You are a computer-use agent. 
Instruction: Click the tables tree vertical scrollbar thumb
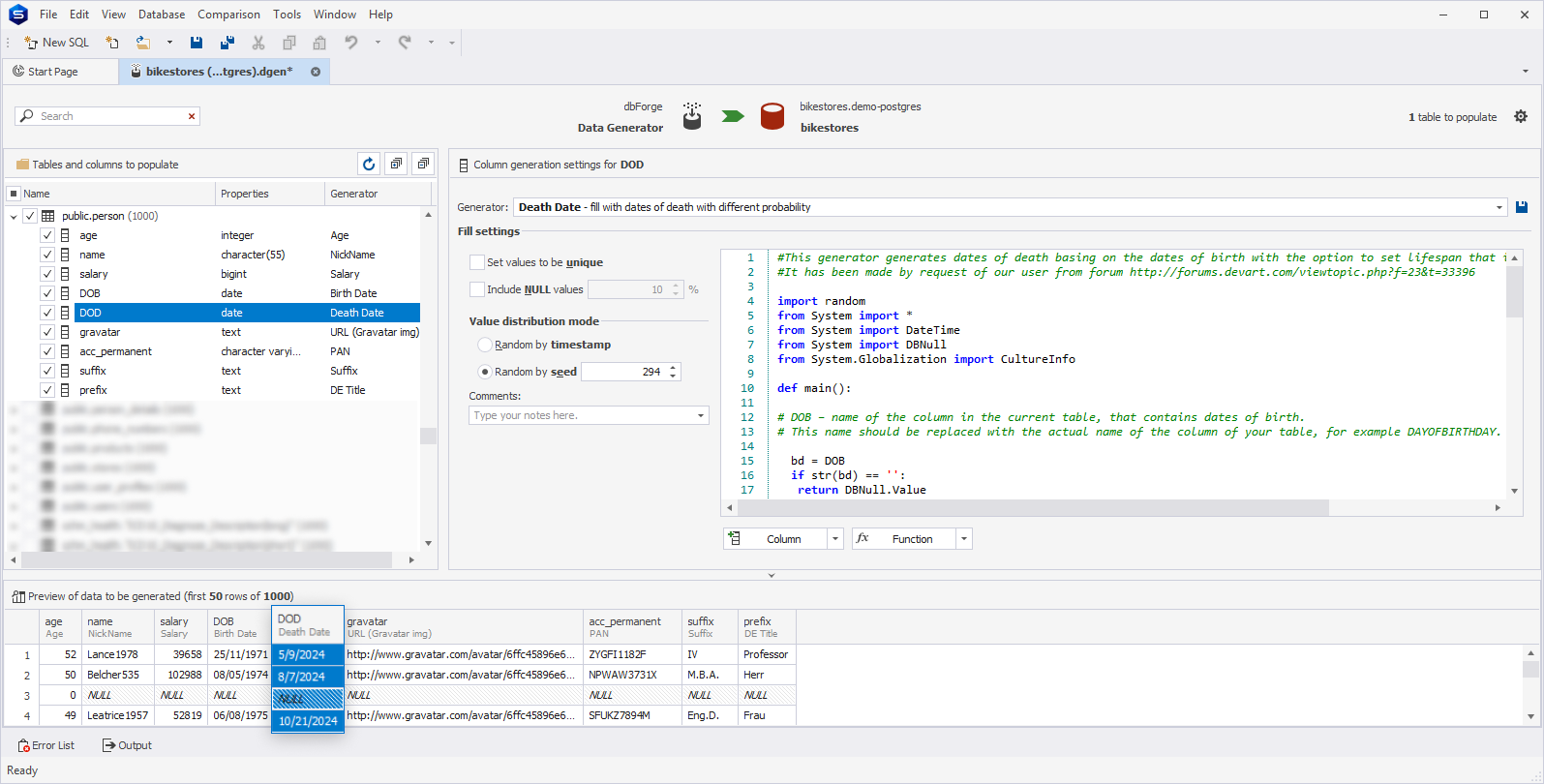[x=428, y=437]
